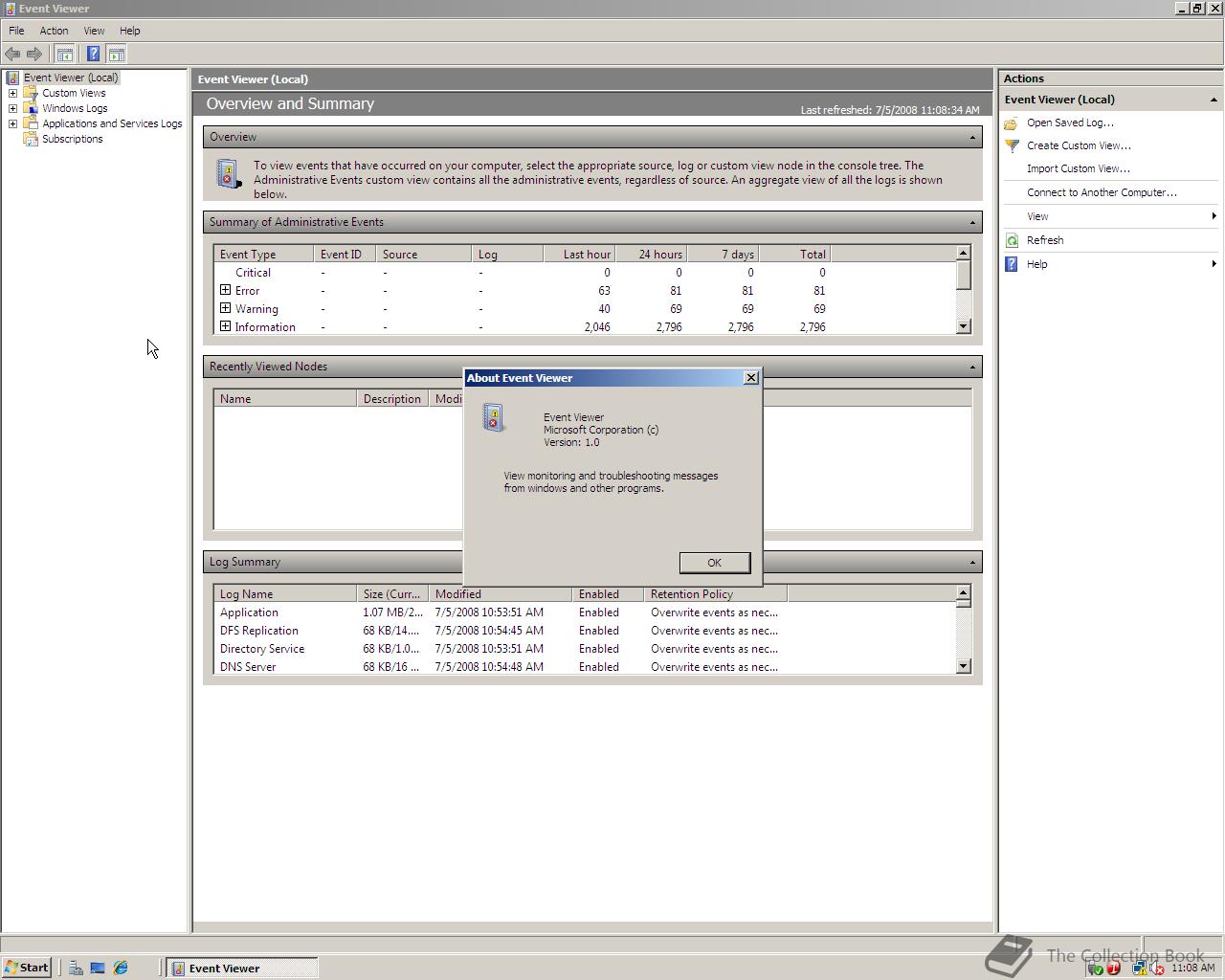Click the Help icon in the Actions pane
The image size is (1225, 980).
point(1012,264)
